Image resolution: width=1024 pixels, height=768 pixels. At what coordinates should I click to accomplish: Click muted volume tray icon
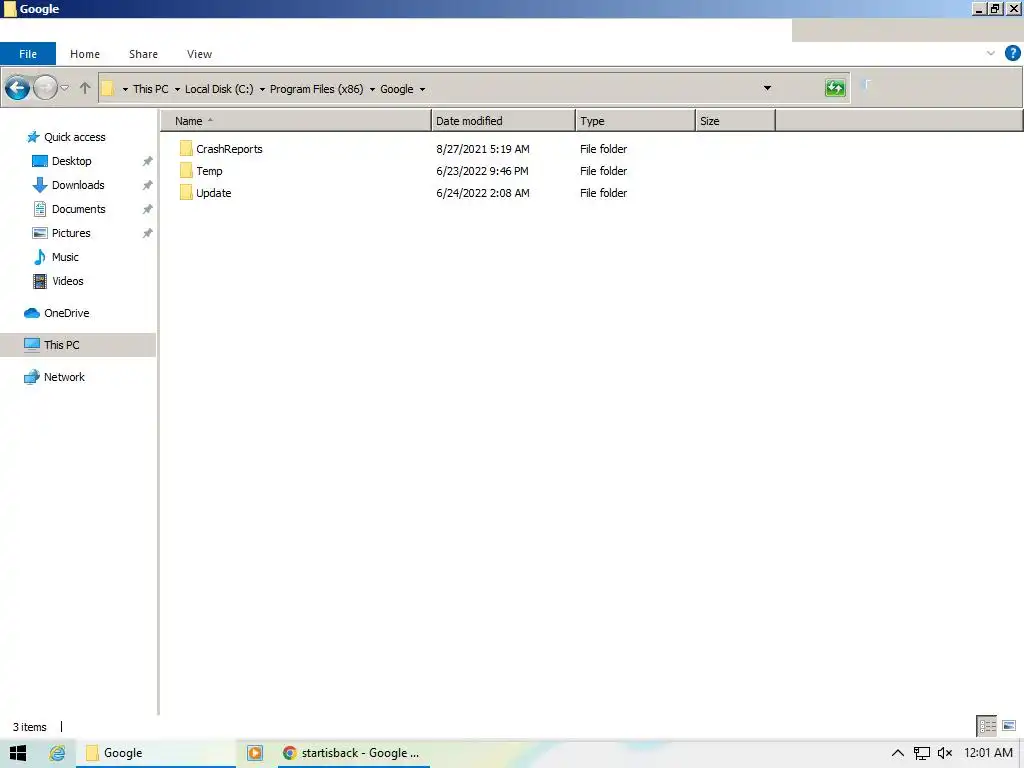click(945, 753)
